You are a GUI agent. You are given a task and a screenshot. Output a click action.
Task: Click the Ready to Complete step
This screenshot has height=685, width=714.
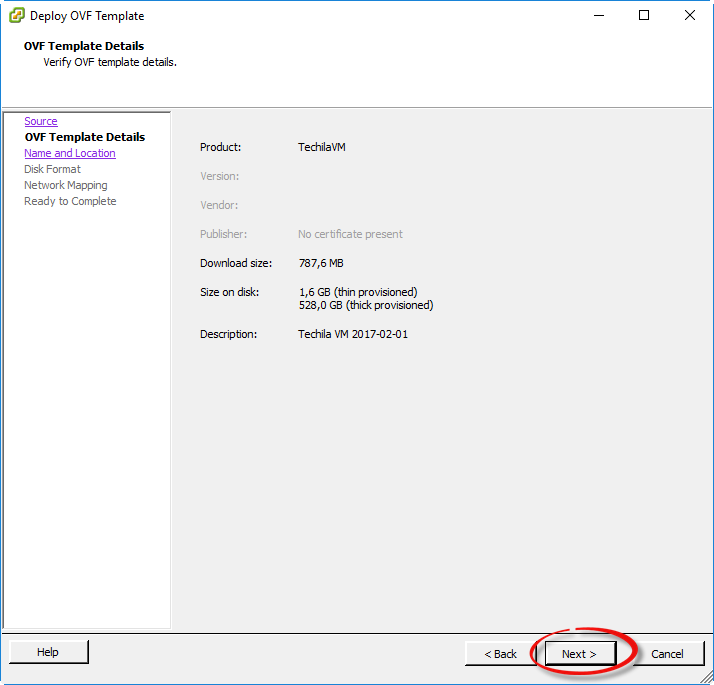(x=70, y=201)
